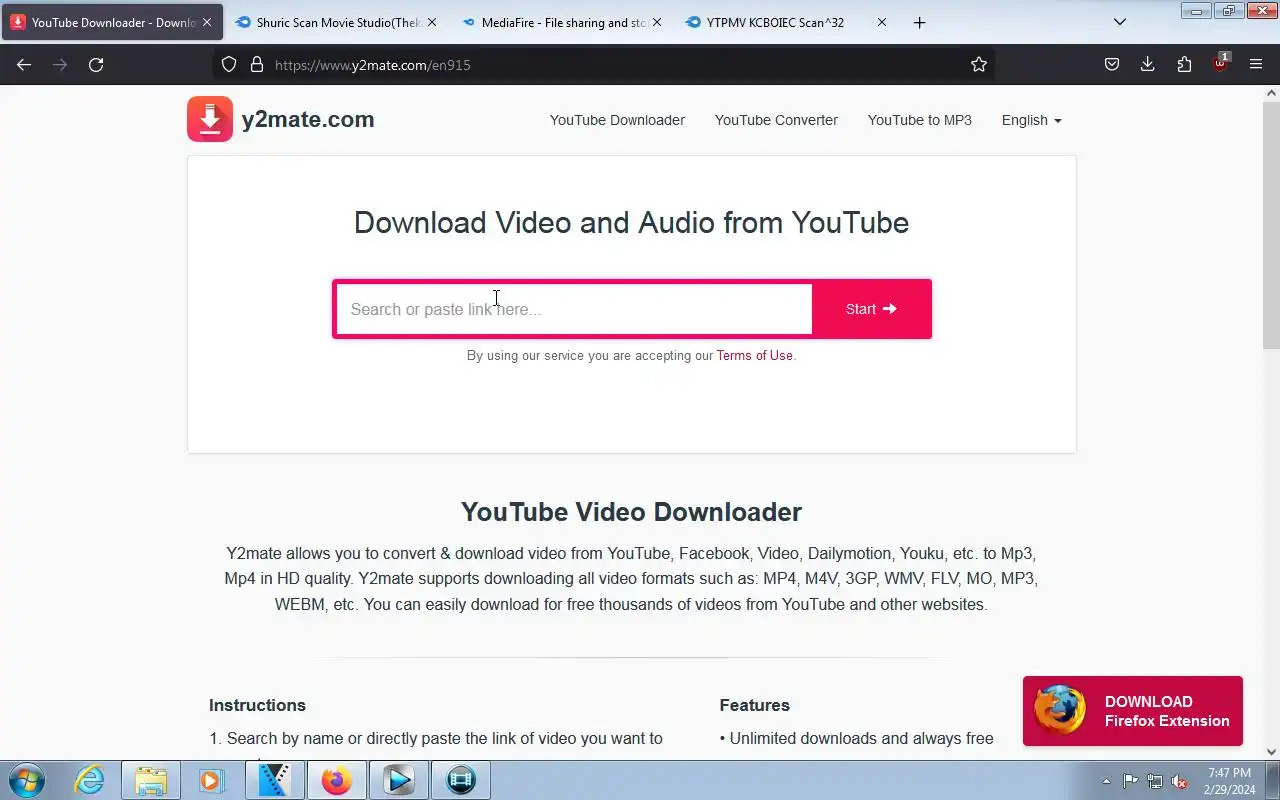This screenshot has width=1280, height=800.
Task: Open the Windows Start menu
Action: (x=27, y=780)
